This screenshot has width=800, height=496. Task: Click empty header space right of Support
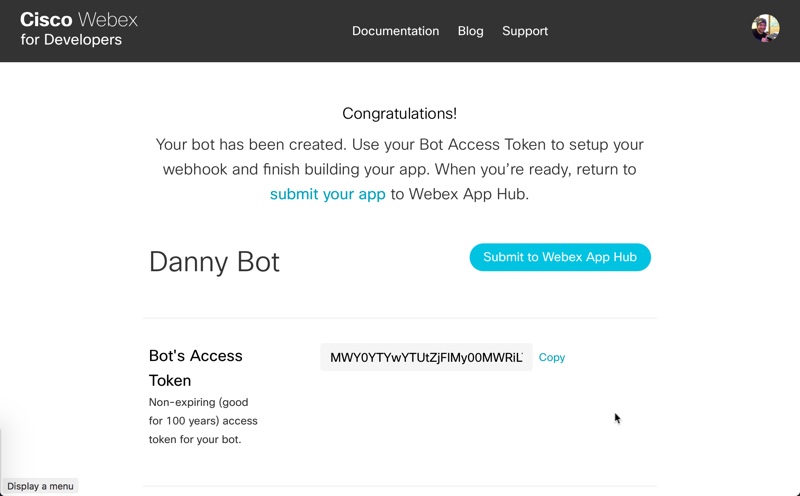[x=650, y=31]
